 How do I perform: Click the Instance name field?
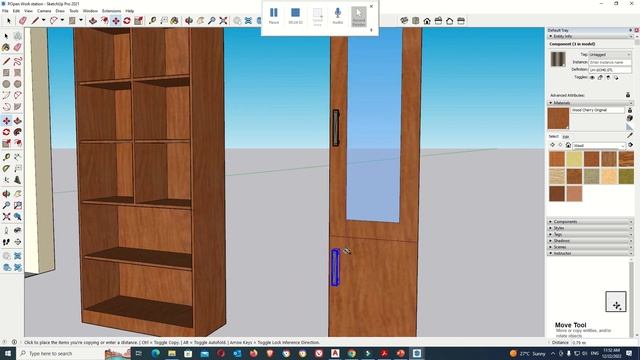pyautogui.click(x=610, y=62)
